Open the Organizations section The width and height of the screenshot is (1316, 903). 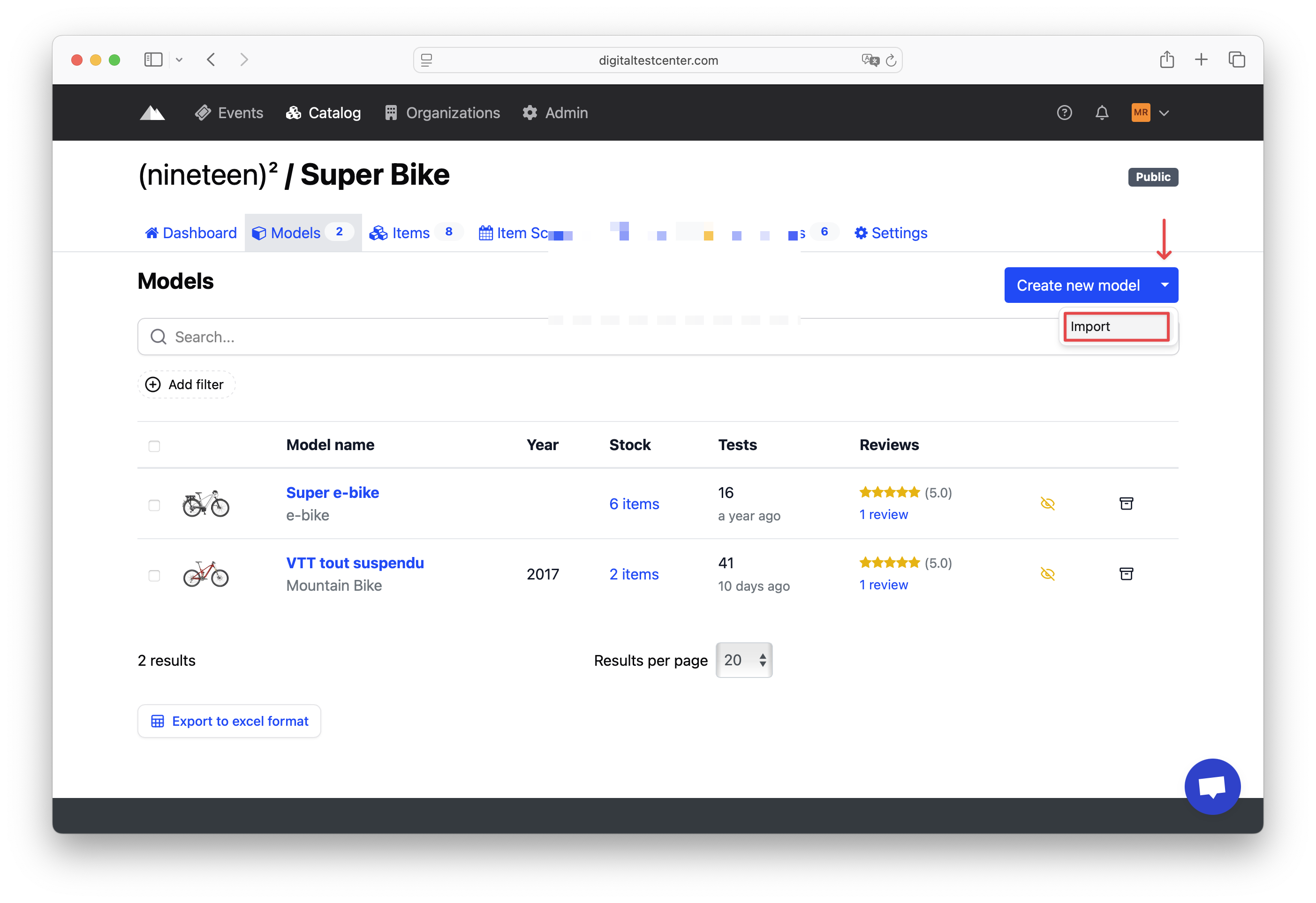[452, 113]
